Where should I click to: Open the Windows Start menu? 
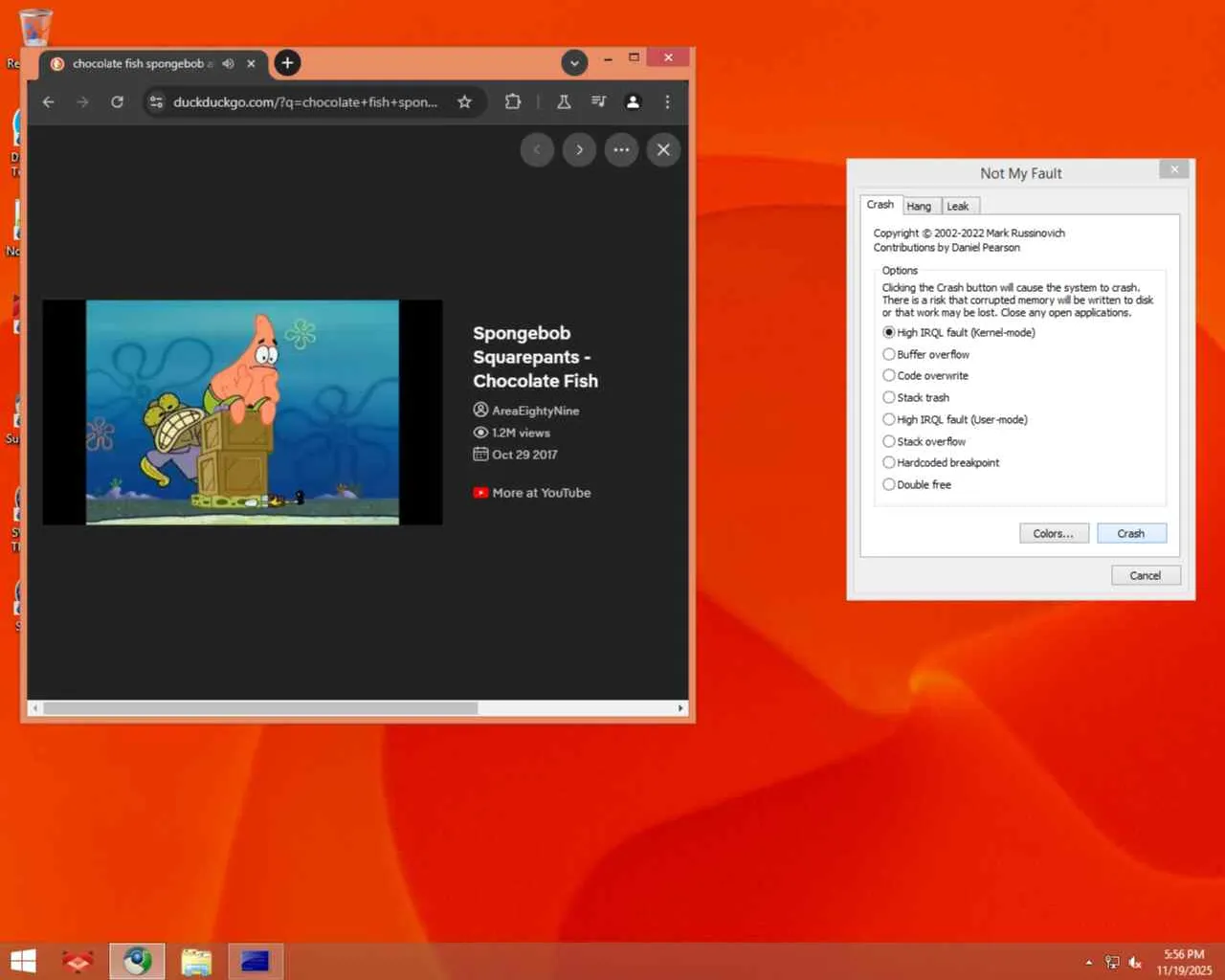click(23, 961)
